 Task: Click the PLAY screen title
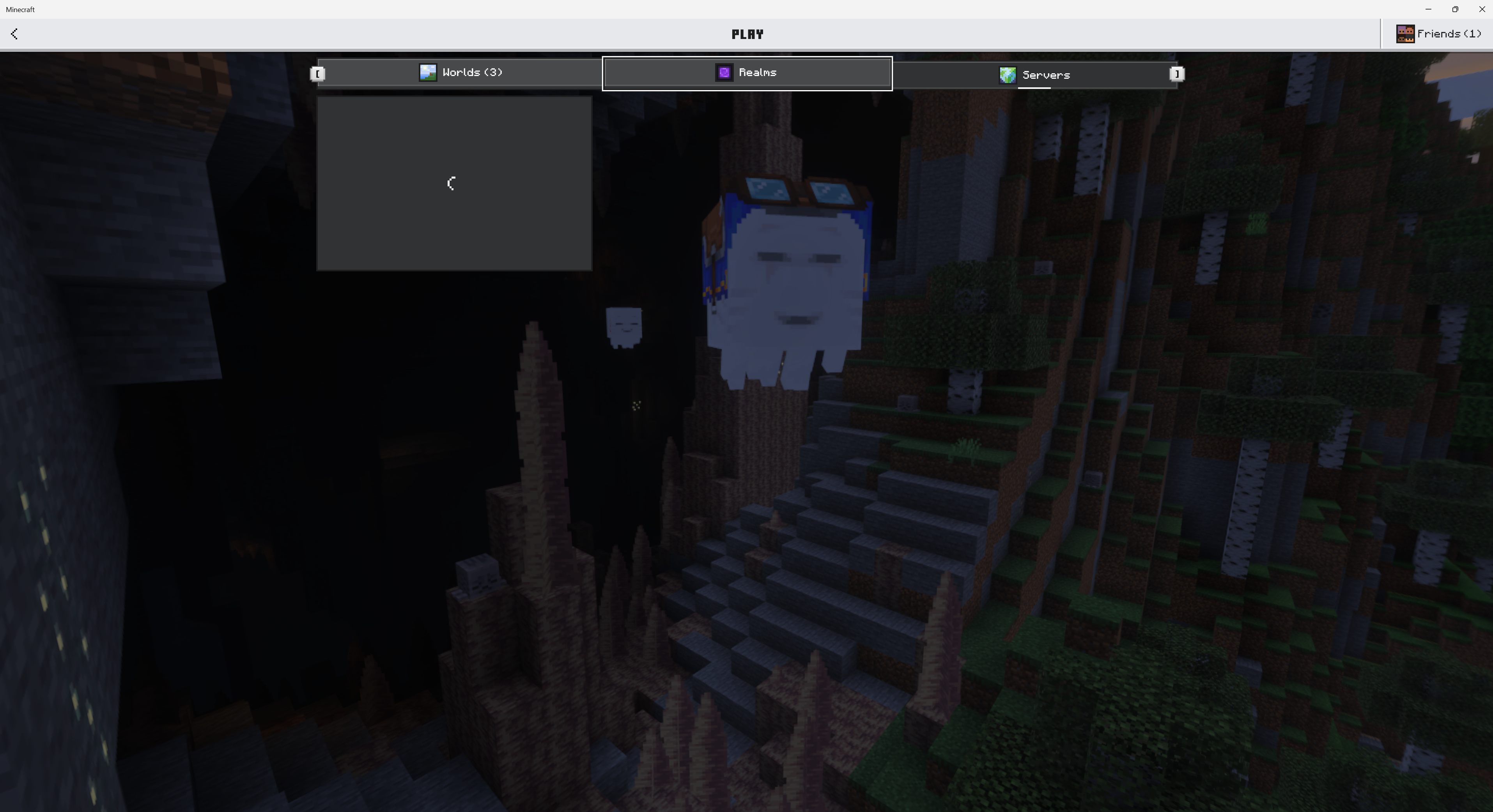[747, 34]
